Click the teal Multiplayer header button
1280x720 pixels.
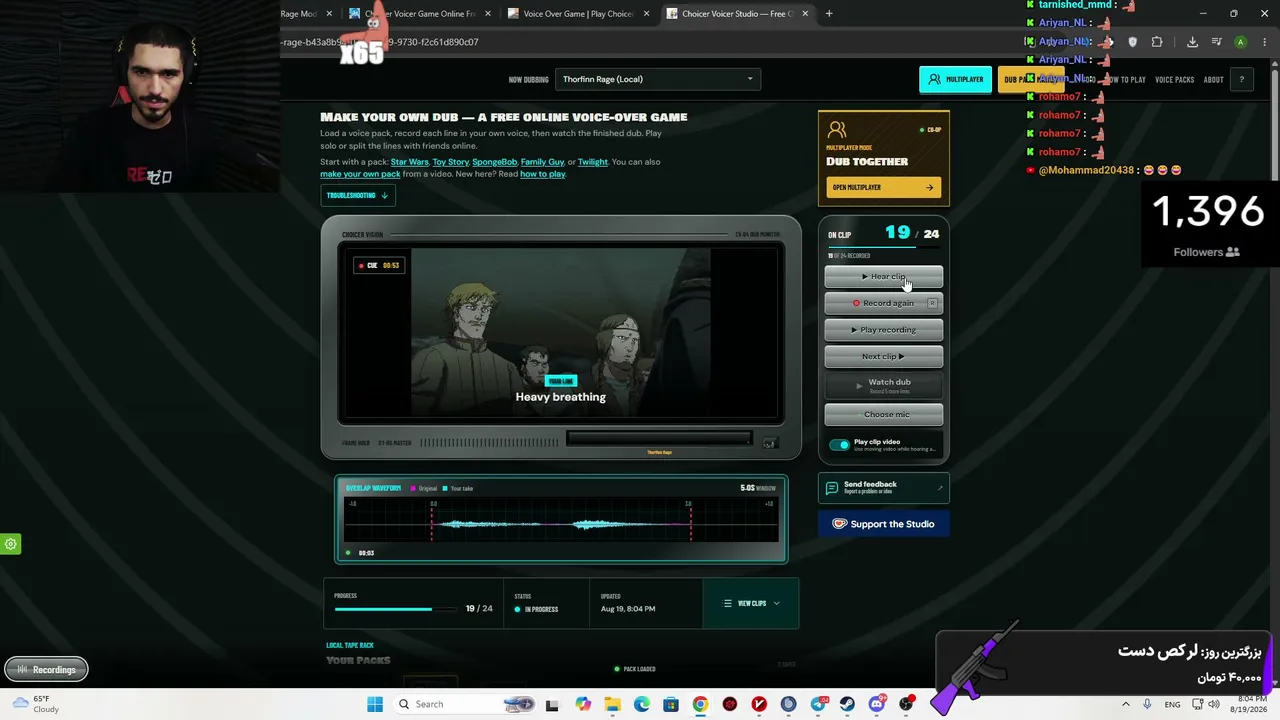[955, 79]
